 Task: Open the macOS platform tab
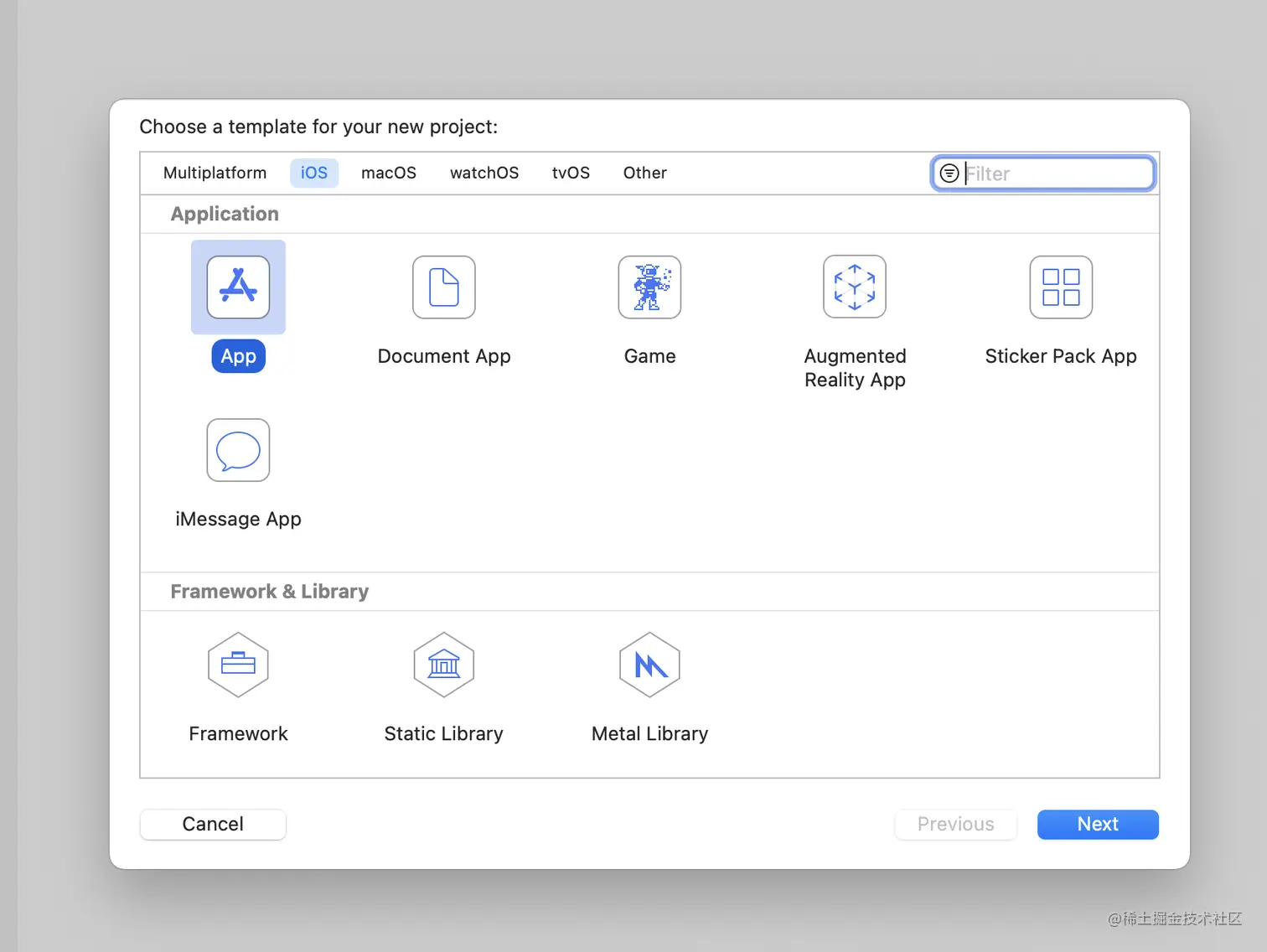(x=389, y=173)
